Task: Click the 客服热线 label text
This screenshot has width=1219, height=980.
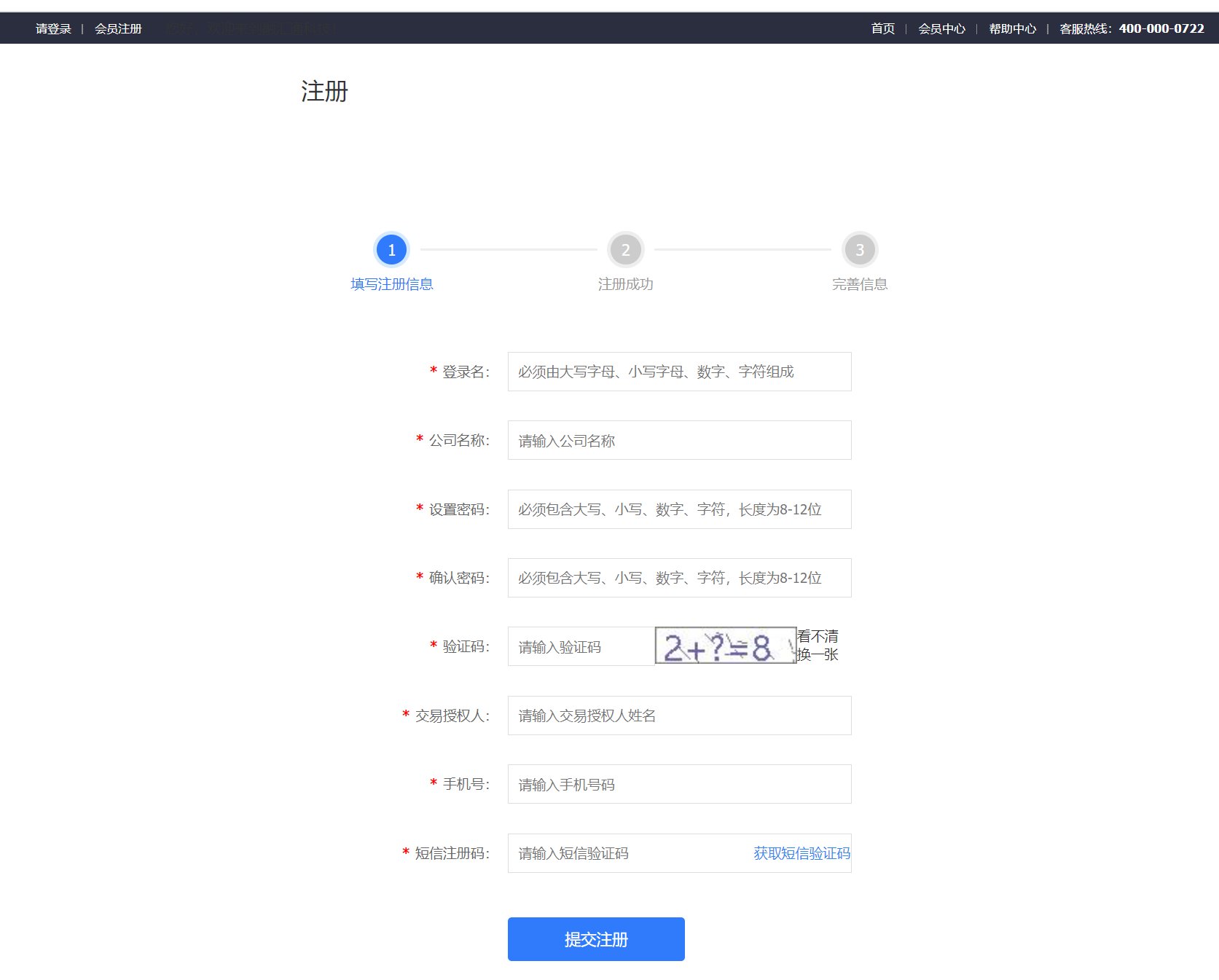Action: click(1086, 29)
